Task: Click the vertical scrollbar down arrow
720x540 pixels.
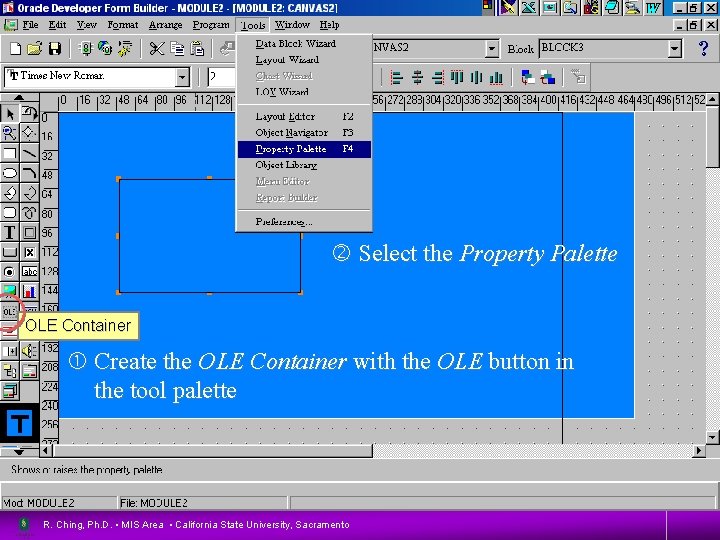Action: pyautogui.click(x=712, y=437)
